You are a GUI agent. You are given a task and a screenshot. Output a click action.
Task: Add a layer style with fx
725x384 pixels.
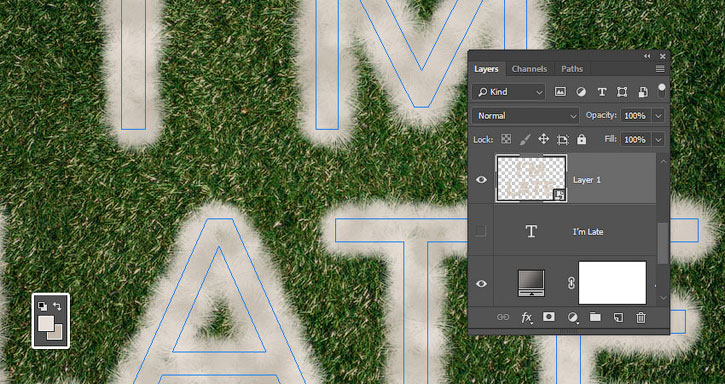pyautogui.click(x=526, y=317)
